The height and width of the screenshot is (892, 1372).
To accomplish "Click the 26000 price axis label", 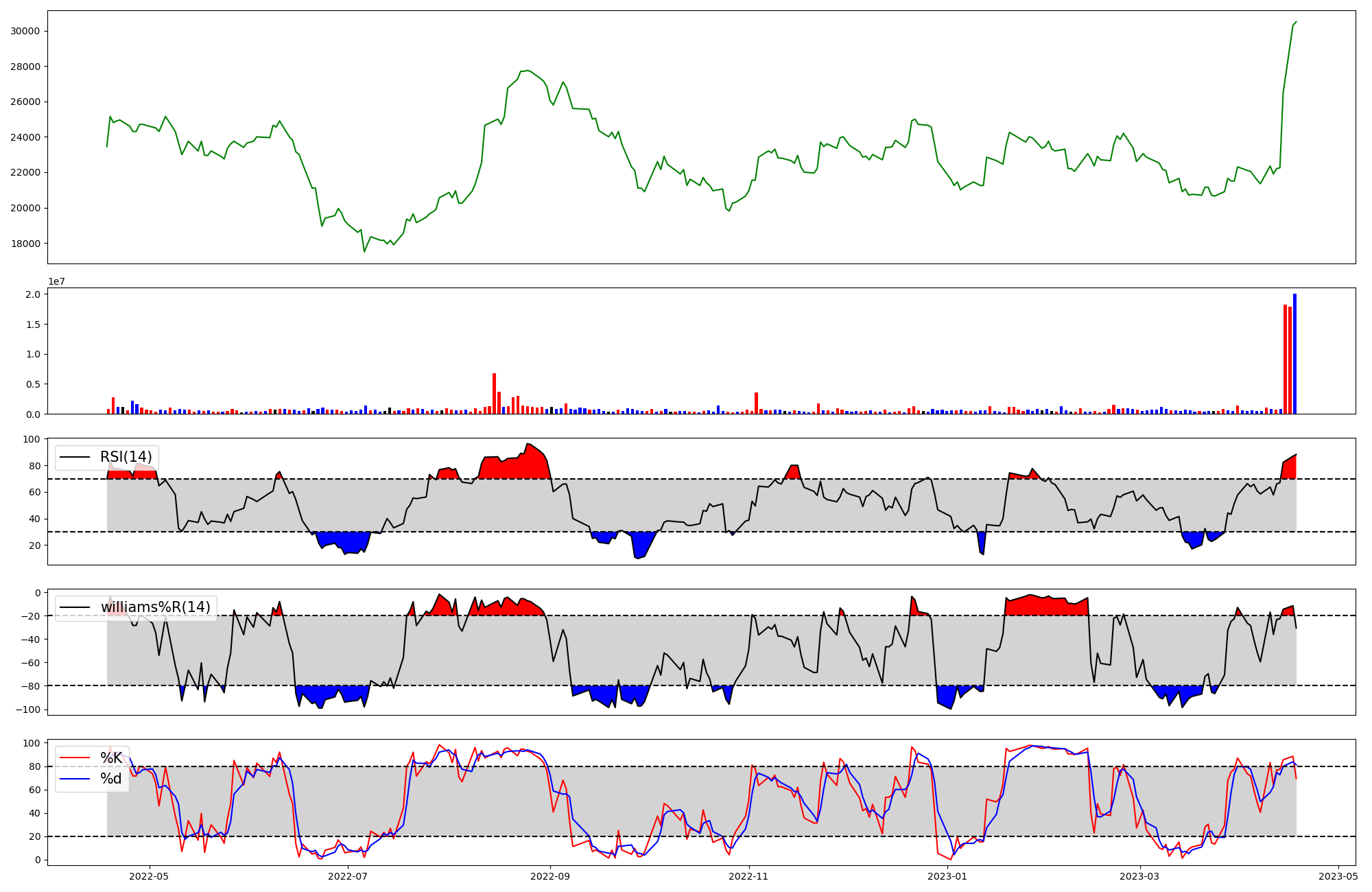I will coord(25,102).
